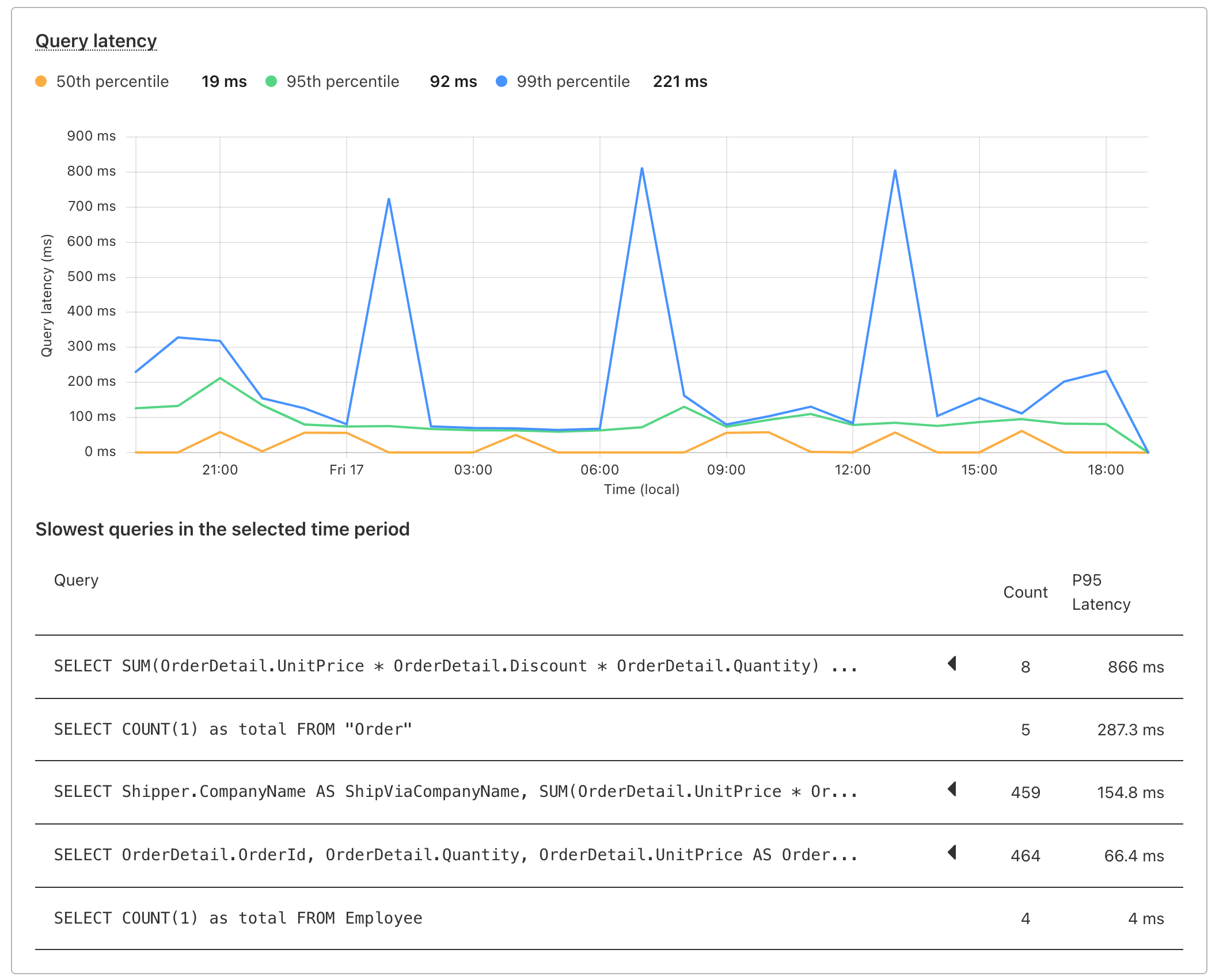
Task: Click the blue peak after 12:00
Action: click(x=895, y=171)
